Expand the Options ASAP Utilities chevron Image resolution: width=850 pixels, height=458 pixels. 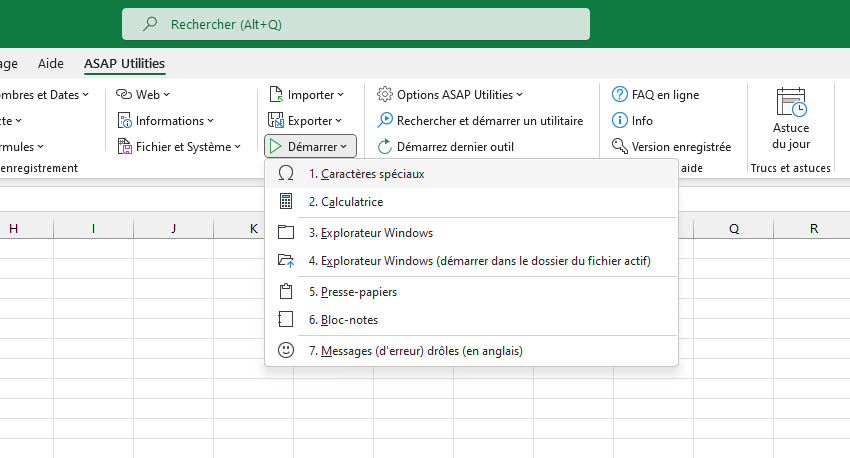click(x=519, y=94)
